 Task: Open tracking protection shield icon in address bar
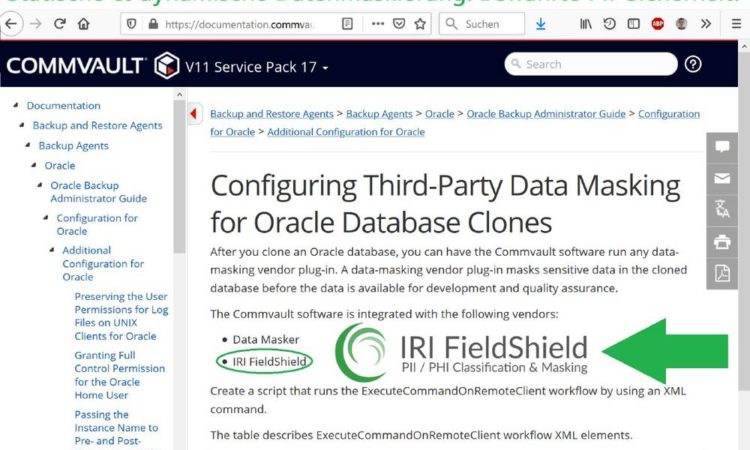point(132,24)
